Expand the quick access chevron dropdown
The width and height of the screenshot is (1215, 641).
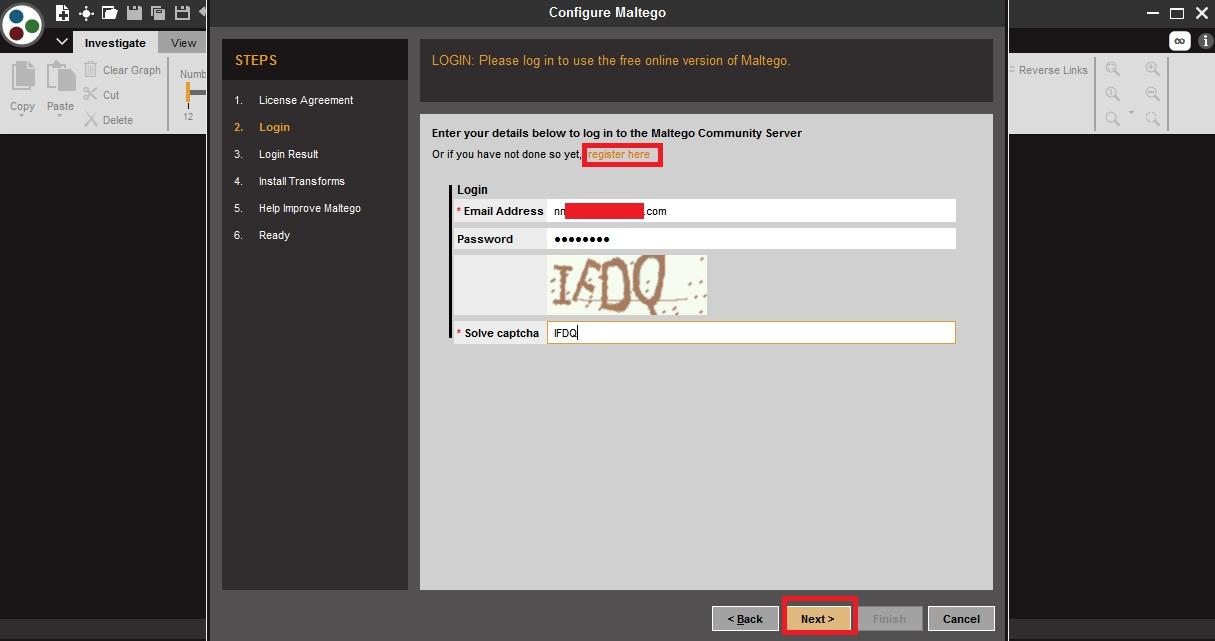click(x=62, y=42)
